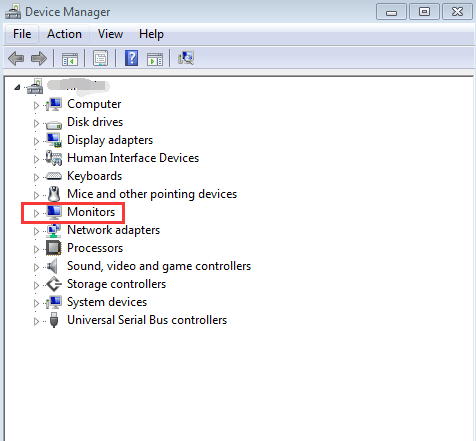Image resolution: width=476 pixels, height=441 pixels.
Task: Expand the Network adapters arrow
Action: pos(36,231)
